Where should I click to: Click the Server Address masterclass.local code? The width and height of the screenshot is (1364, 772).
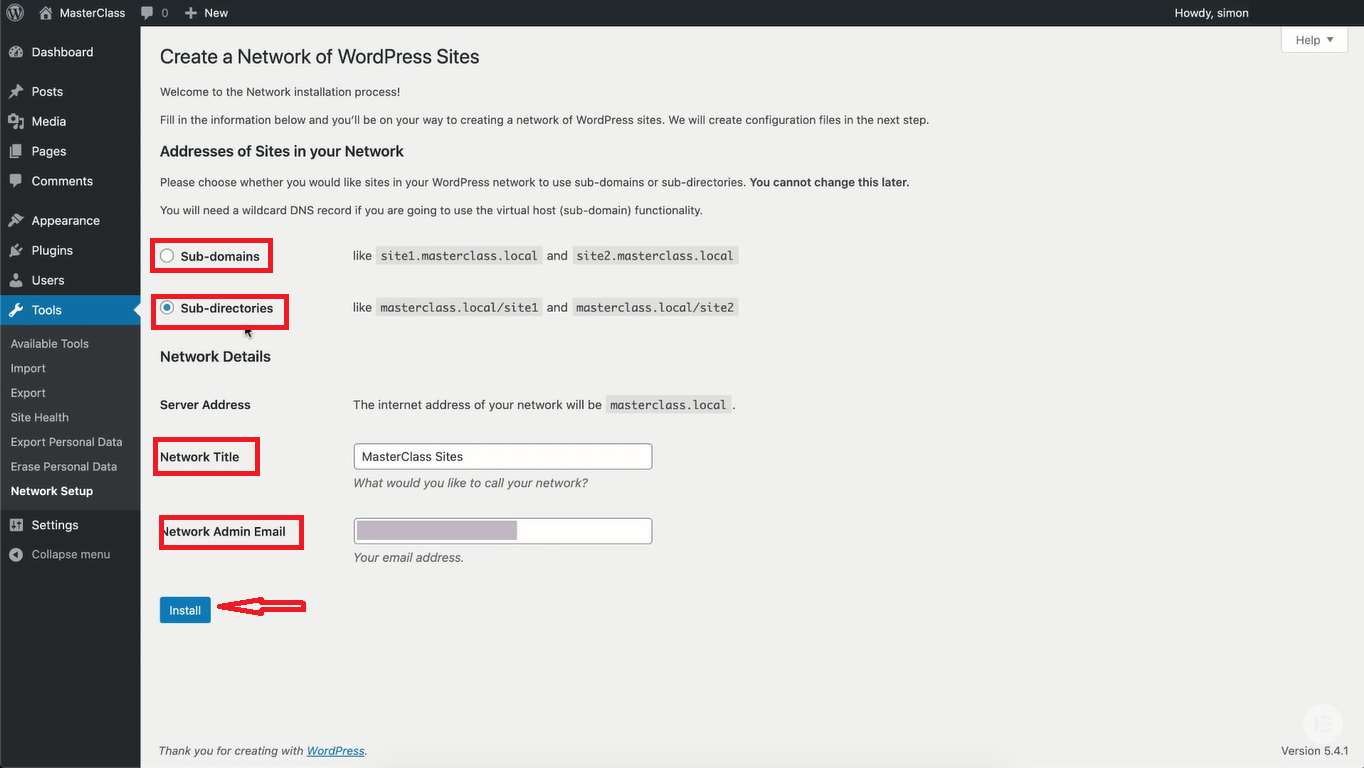(668, 405)
